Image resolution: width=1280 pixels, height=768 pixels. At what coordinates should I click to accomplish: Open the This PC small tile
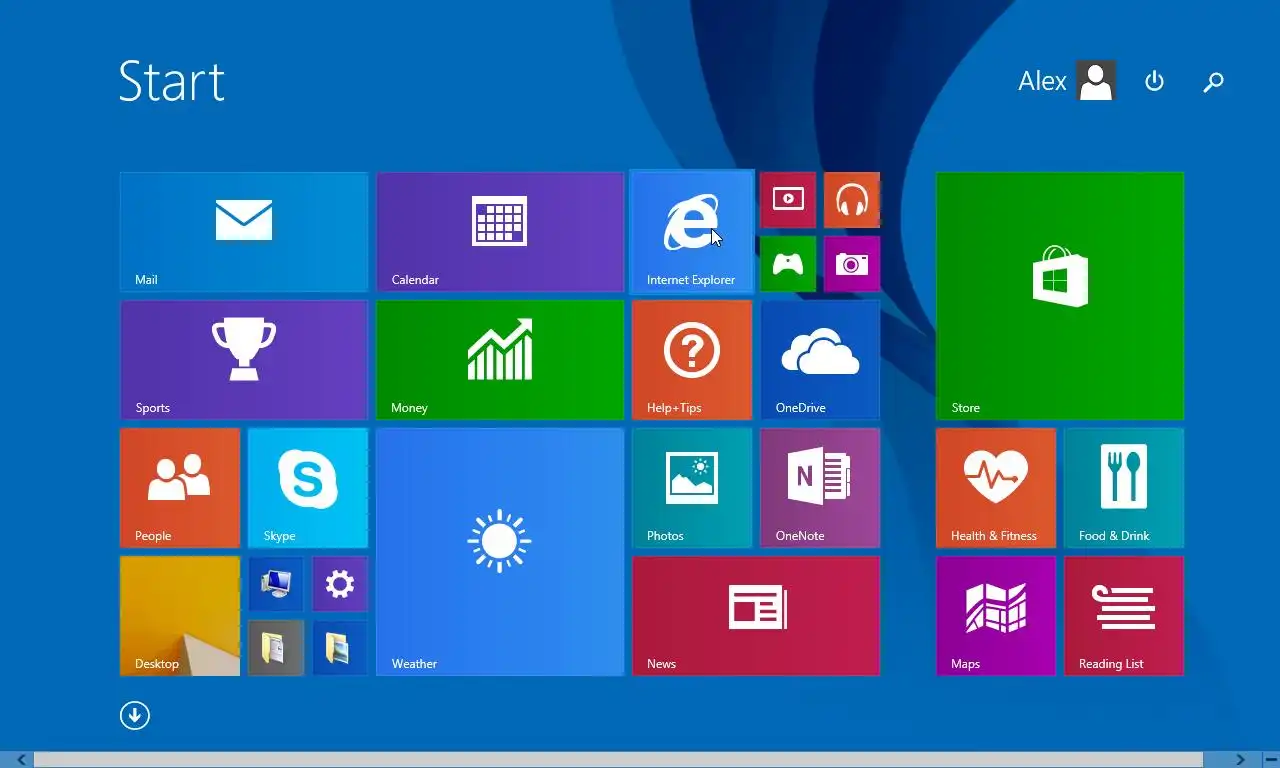point(276,584)
